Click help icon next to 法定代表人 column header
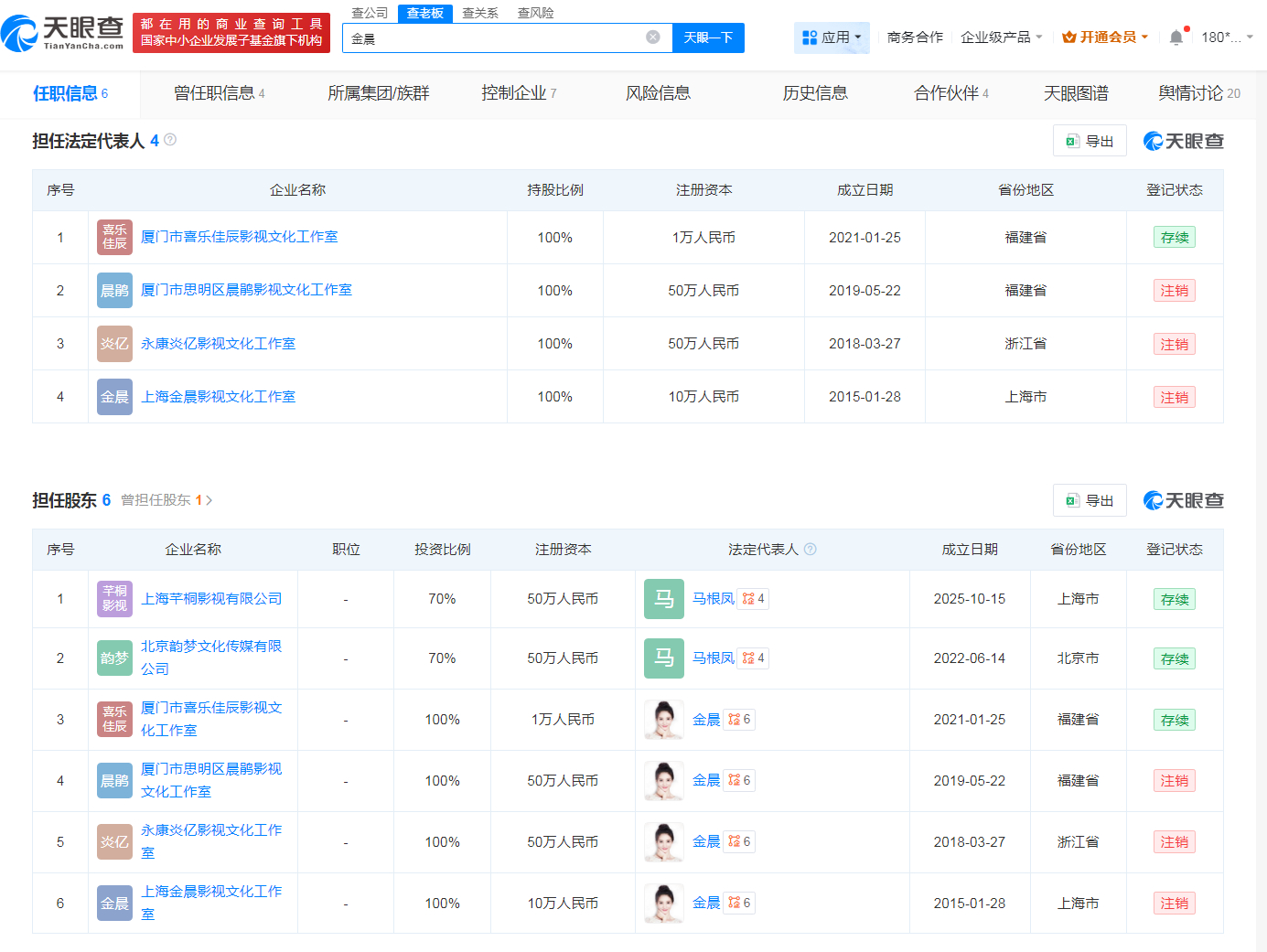Viewport: 1267px width, 952px height. [x=810, y=550]
